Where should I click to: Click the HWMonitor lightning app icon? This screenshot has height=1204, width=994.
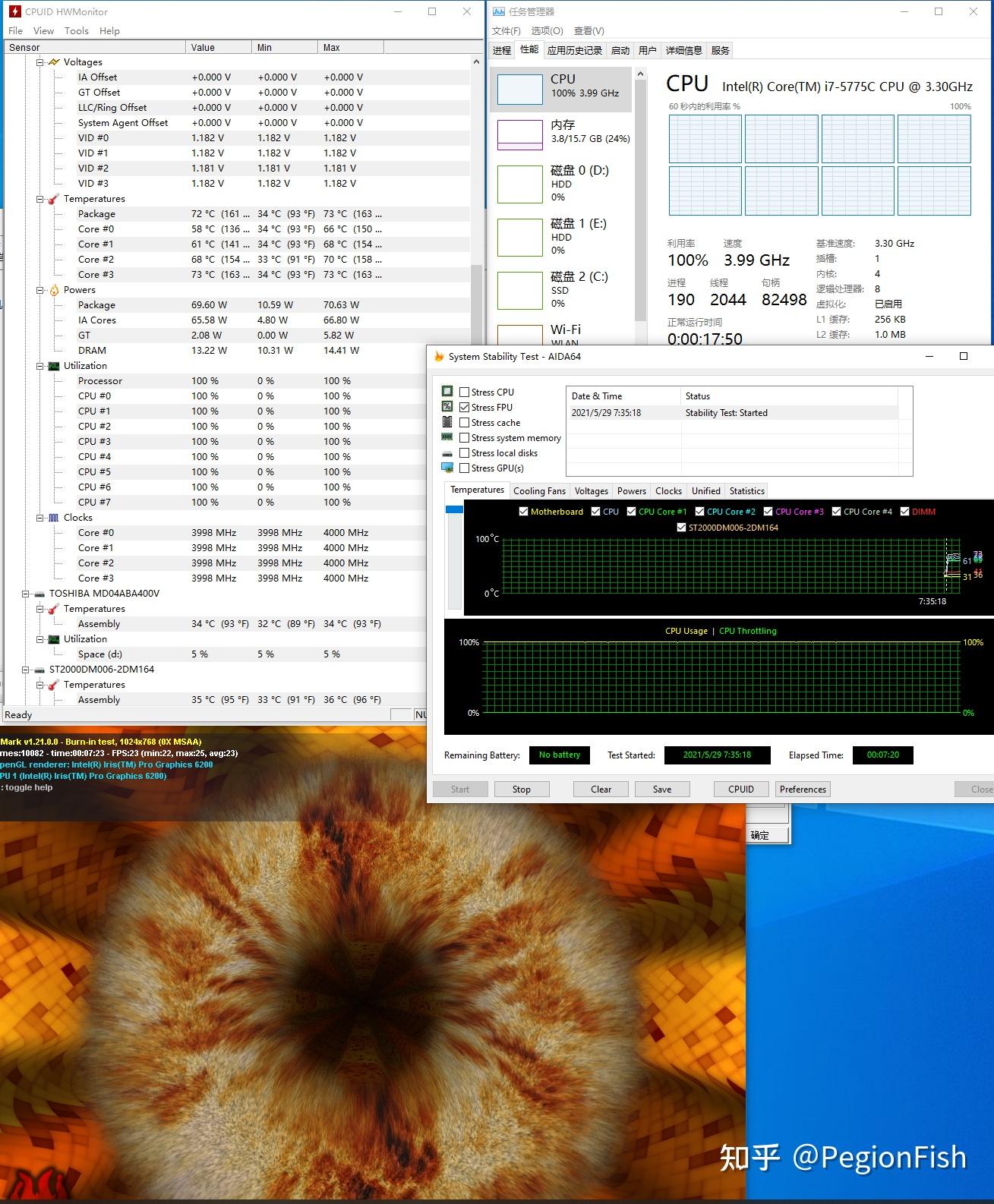pyautogui.click(x=14, y=11)
